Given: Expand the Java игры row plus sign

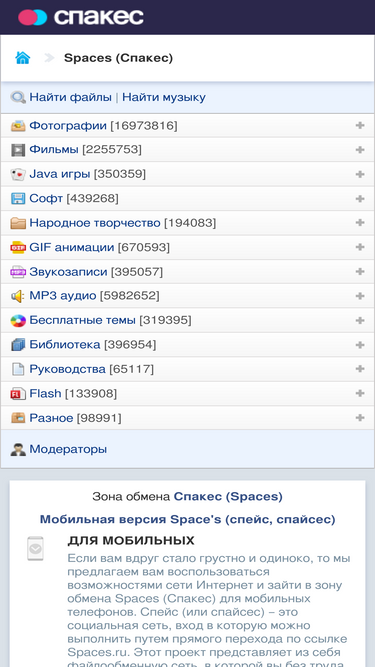Looking at the screenshot, I should click(x=360, y=174).
